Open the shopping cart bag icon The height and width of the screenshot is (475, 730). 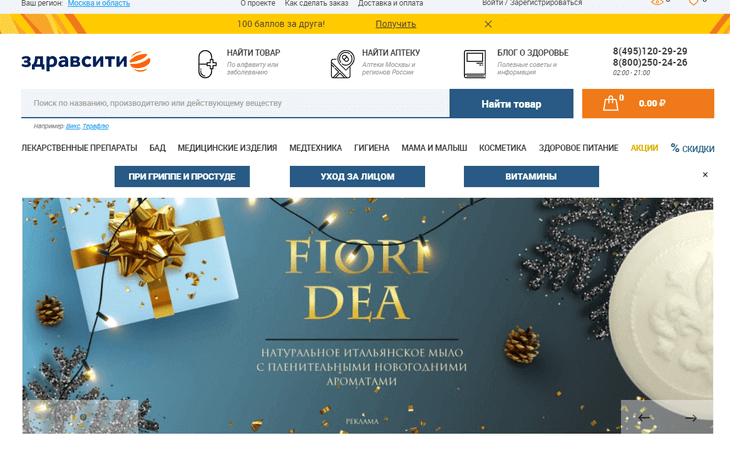pos(610,103)
